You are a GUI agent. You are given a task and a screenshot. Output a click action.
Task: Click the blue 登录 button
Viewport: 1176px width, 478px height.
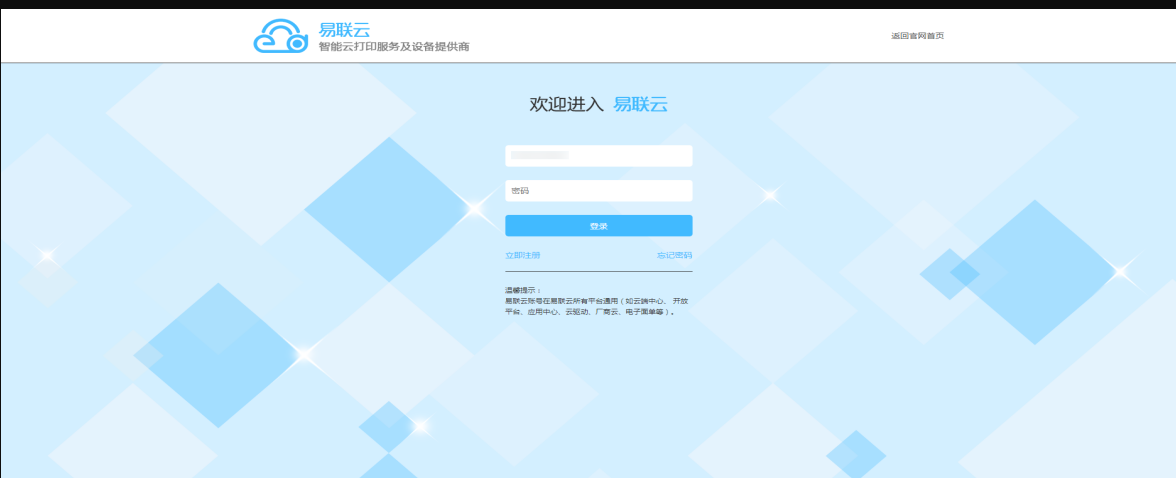click(598, 226)
